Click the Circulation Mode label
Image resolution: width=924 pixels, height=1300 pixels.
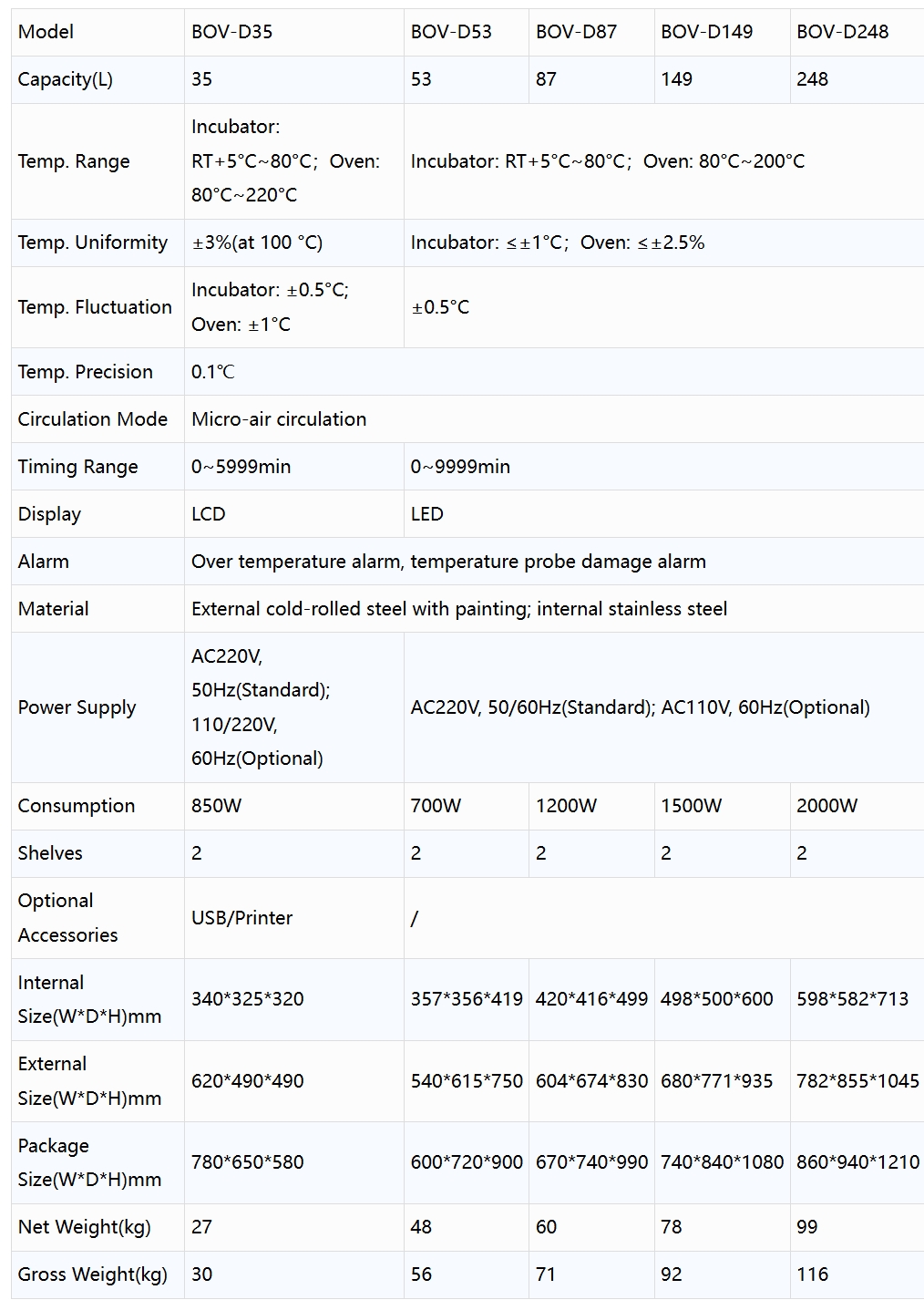93,419
